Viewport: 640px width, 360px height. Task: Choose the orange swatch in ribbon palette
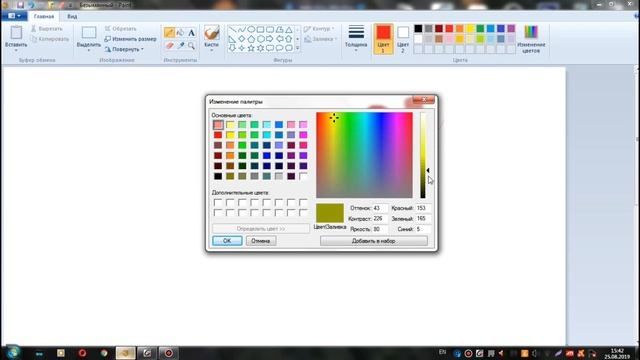[460, 29]
